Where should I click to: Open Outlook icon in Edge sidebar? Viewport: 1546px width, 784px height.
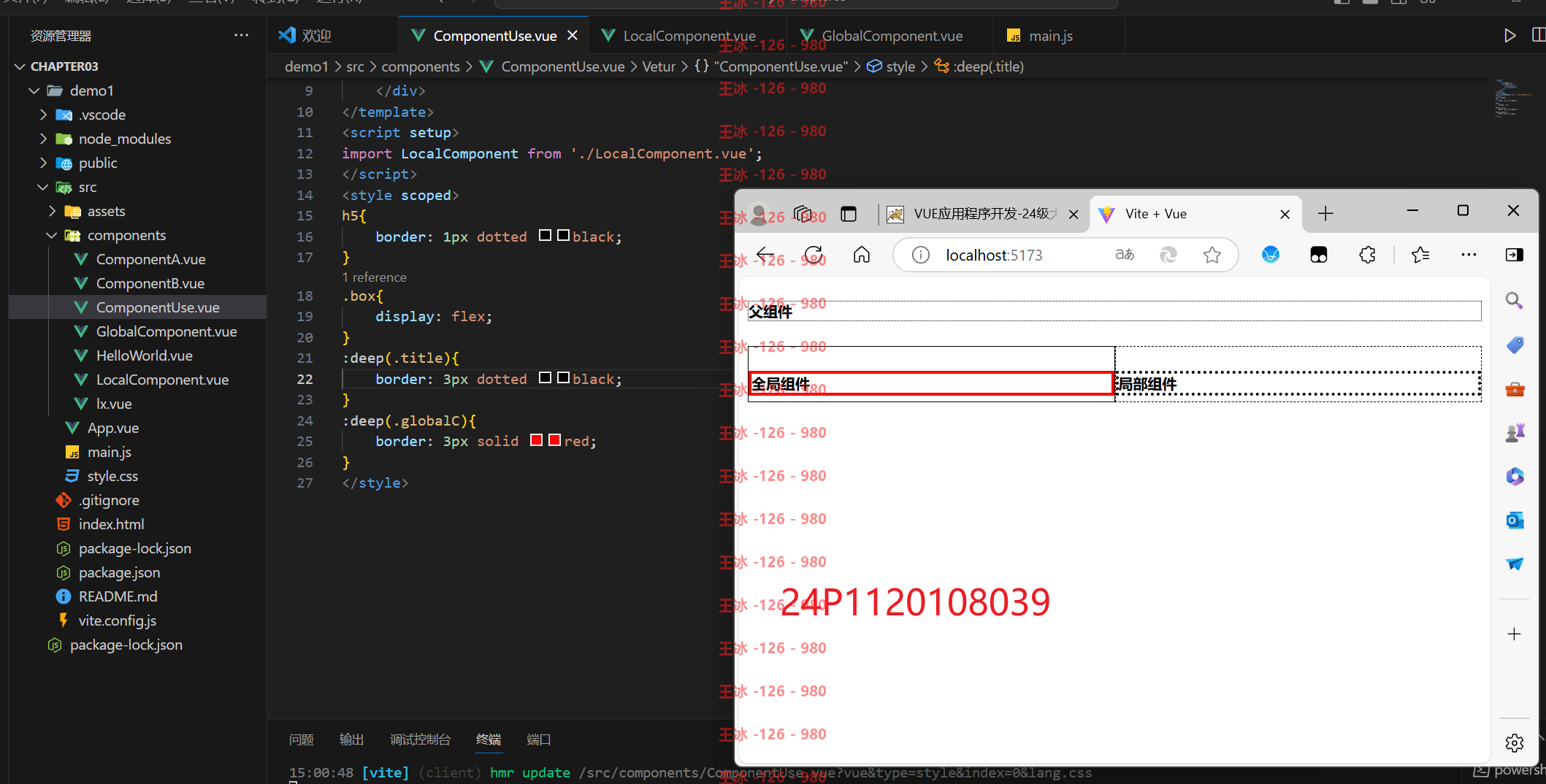1515,520
